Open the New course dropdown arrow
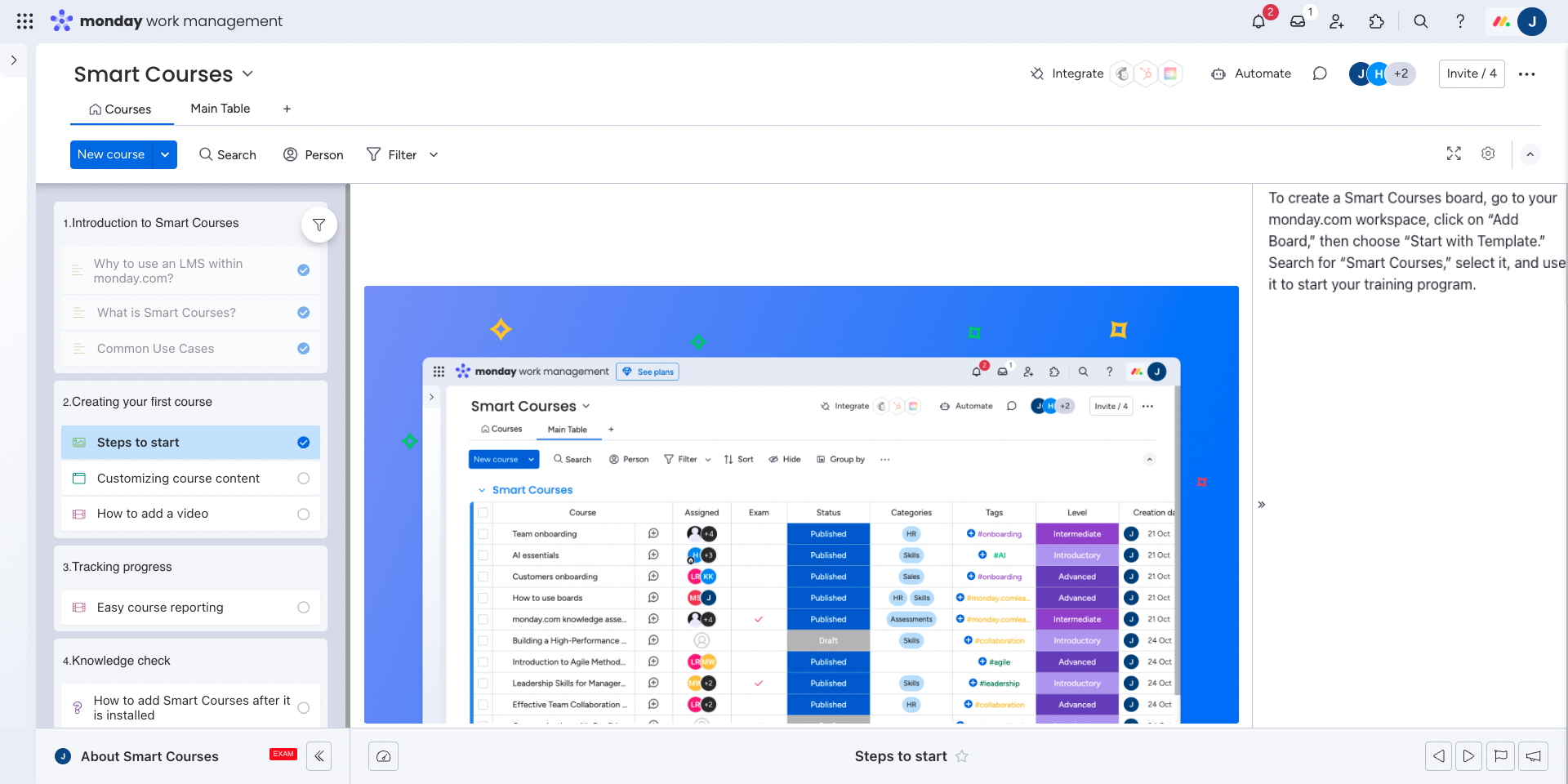1568x784 pixels. click(165, 154)
